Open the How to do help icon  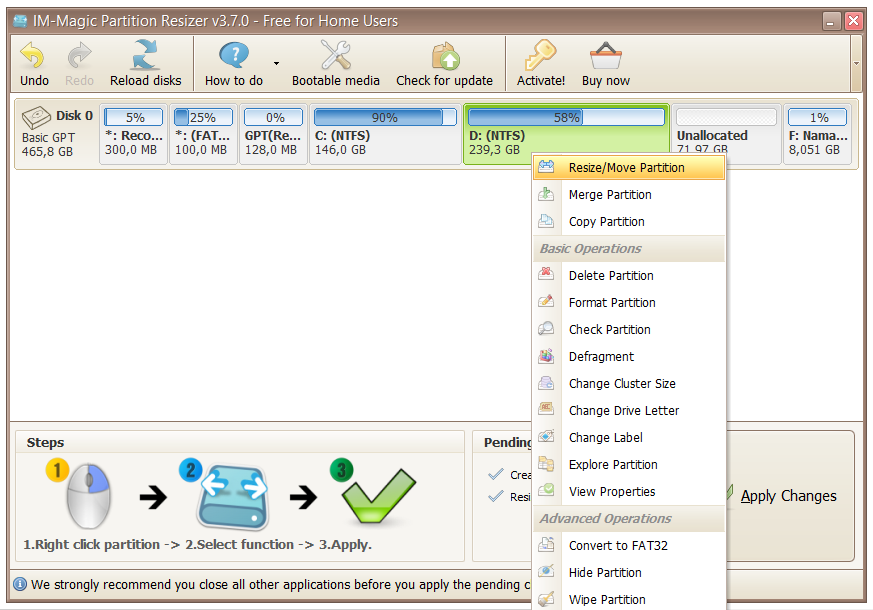click(234, 56)
